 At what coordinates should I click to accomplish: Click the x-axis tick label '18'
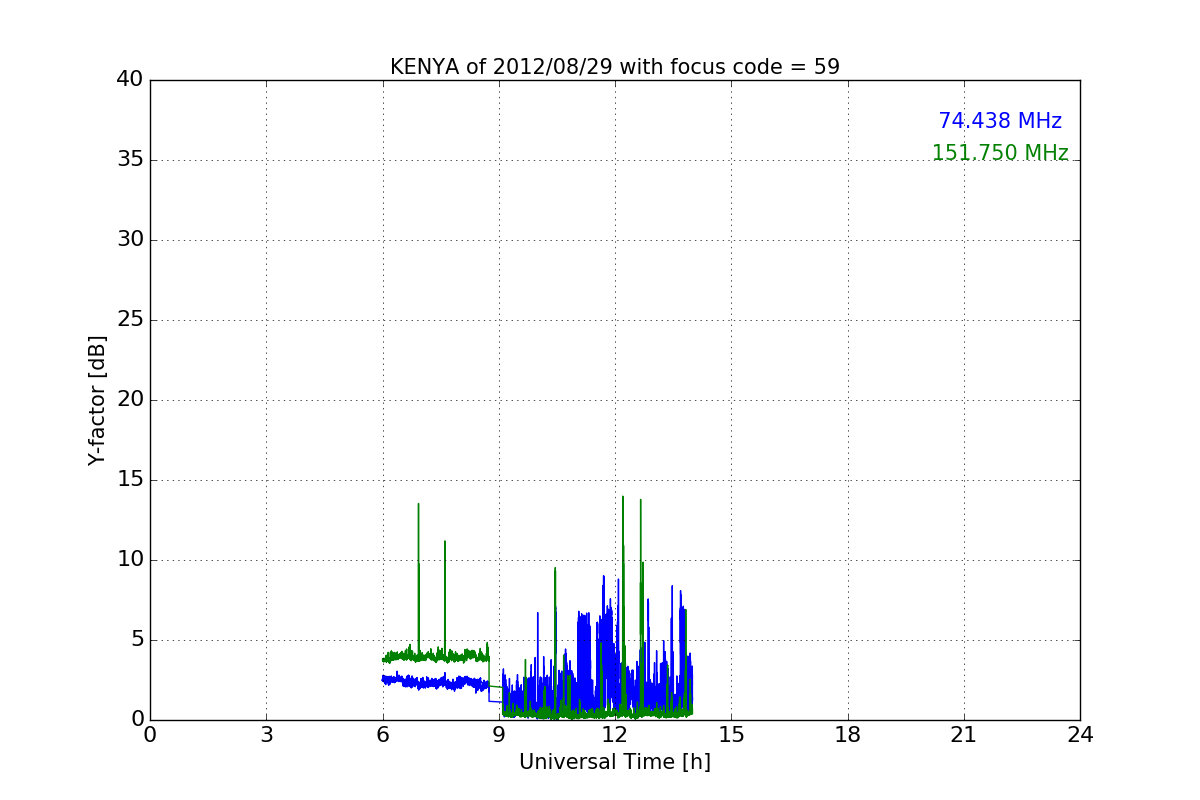pyautogui.click(x=848, y=735)
